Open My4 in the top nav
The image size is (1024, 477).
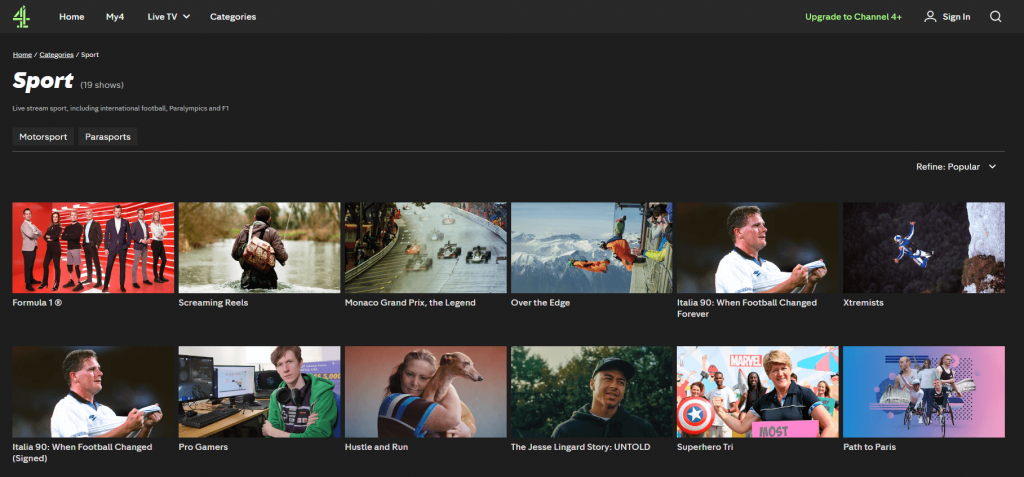(115, 17)
